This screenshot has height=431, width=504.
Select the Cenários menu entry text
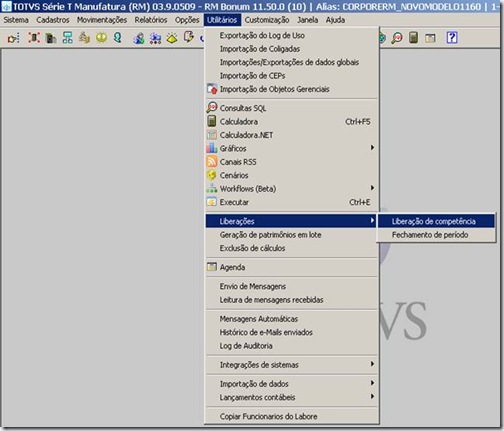pos(234,175)
